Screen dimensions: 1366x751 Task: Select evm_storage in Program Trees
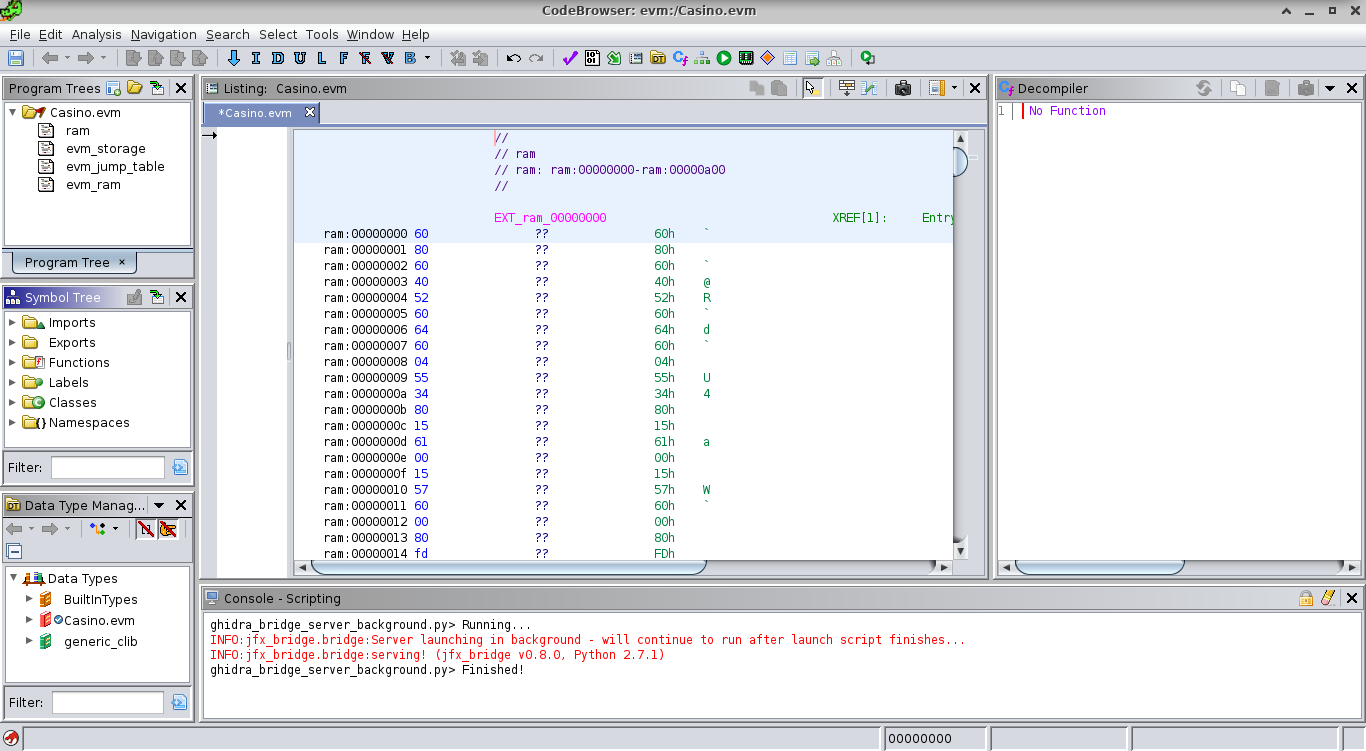pyautogui.click(x=106, y=149)
